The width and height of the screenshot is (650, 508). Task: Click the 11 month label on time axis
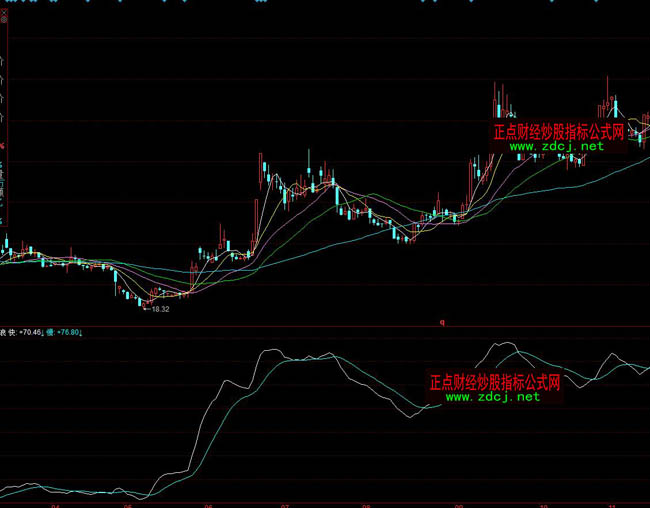point(612,503)
